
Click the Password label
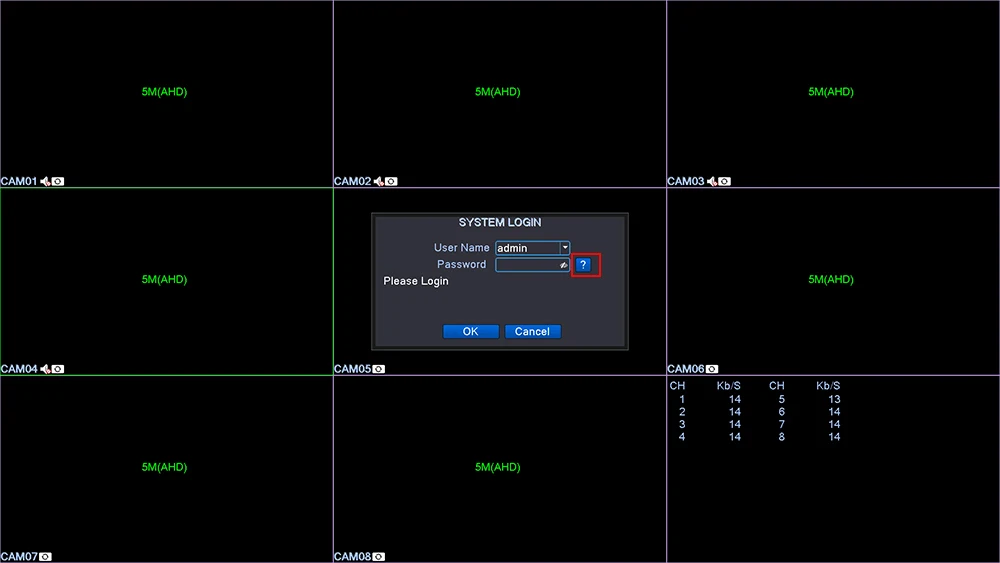pyautogui.click(x=462, y=264)
